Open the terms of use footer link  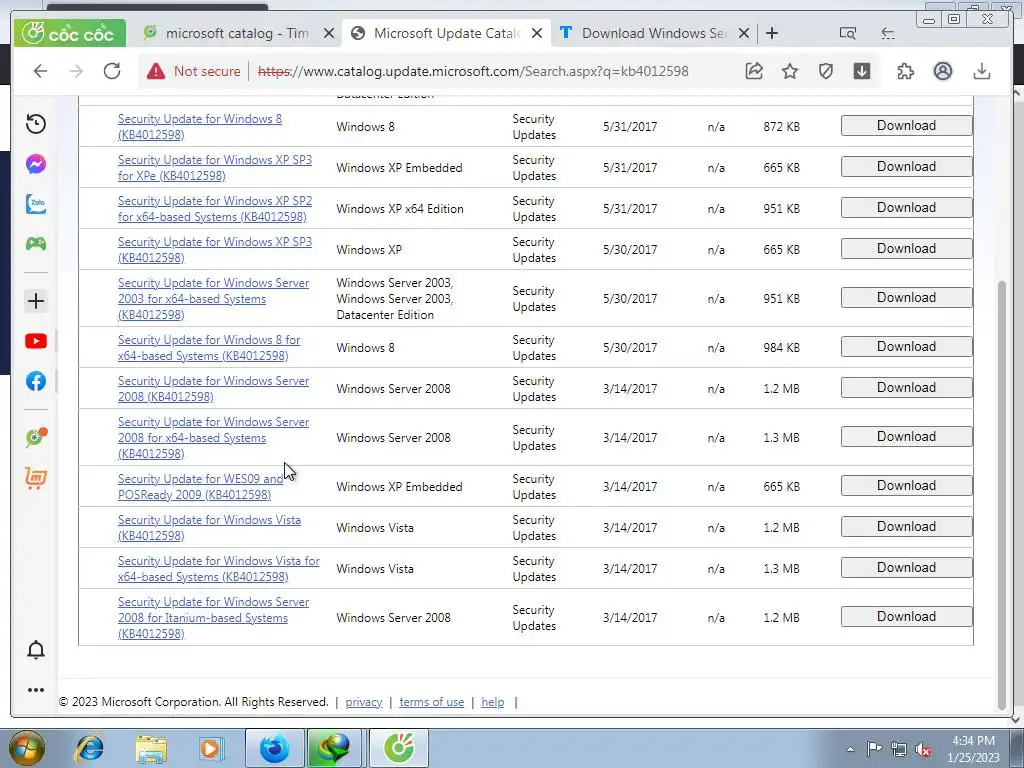pos(432,702)
